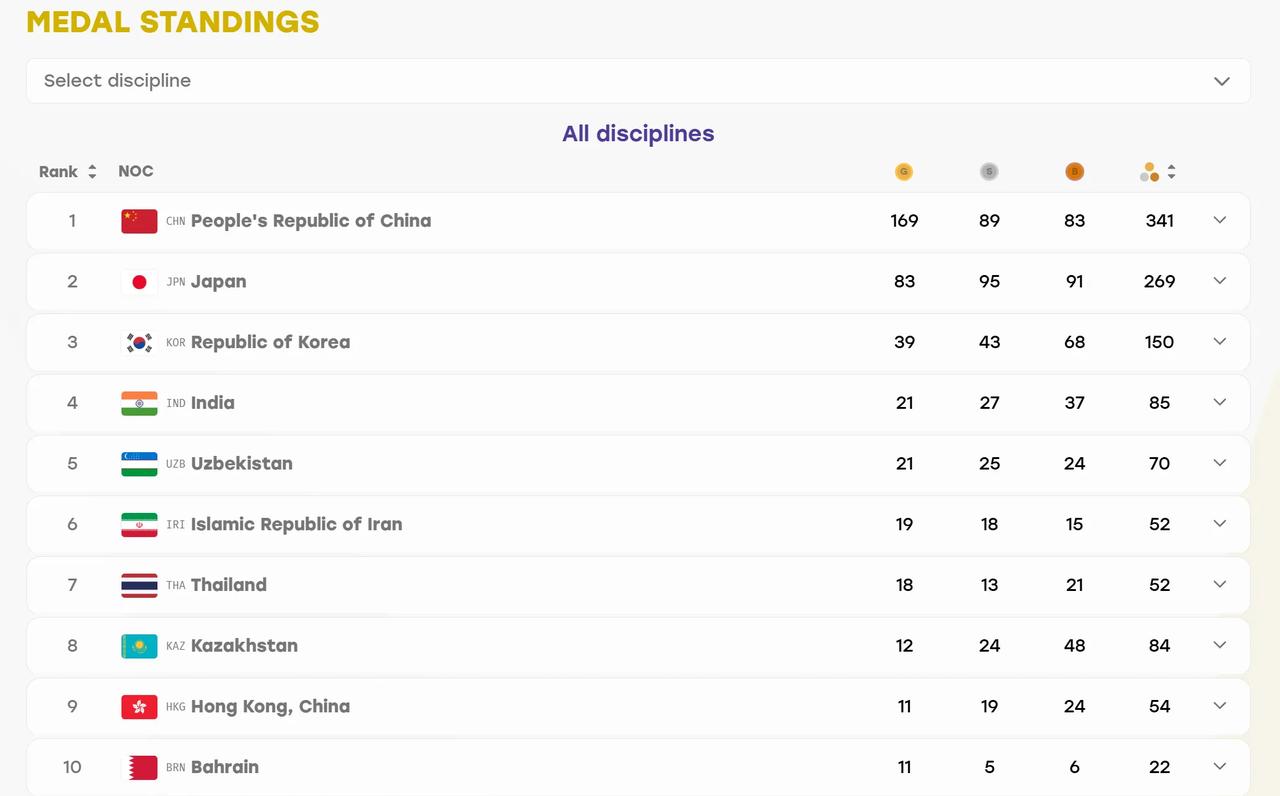Click the gold medal column icon

904,172
